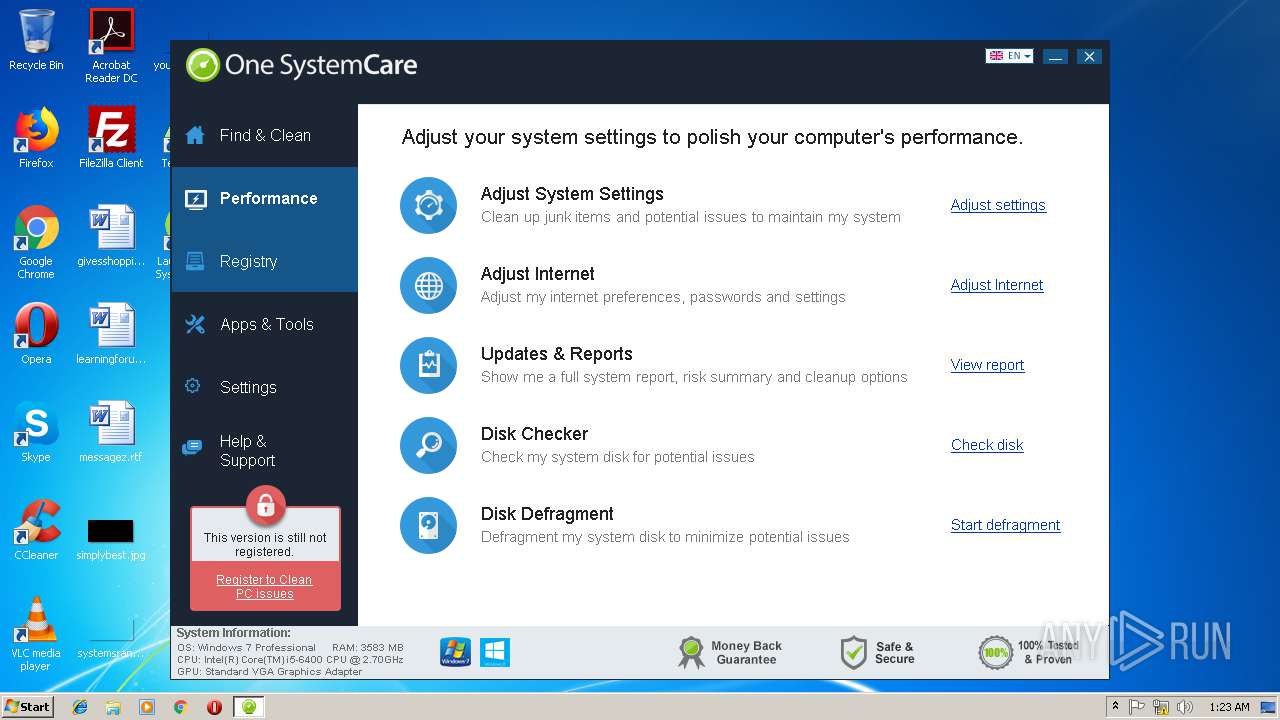This screenshot has height=720, width=1280.
Task: Select the Opera desktop shortcut
Action: [36, 334]
